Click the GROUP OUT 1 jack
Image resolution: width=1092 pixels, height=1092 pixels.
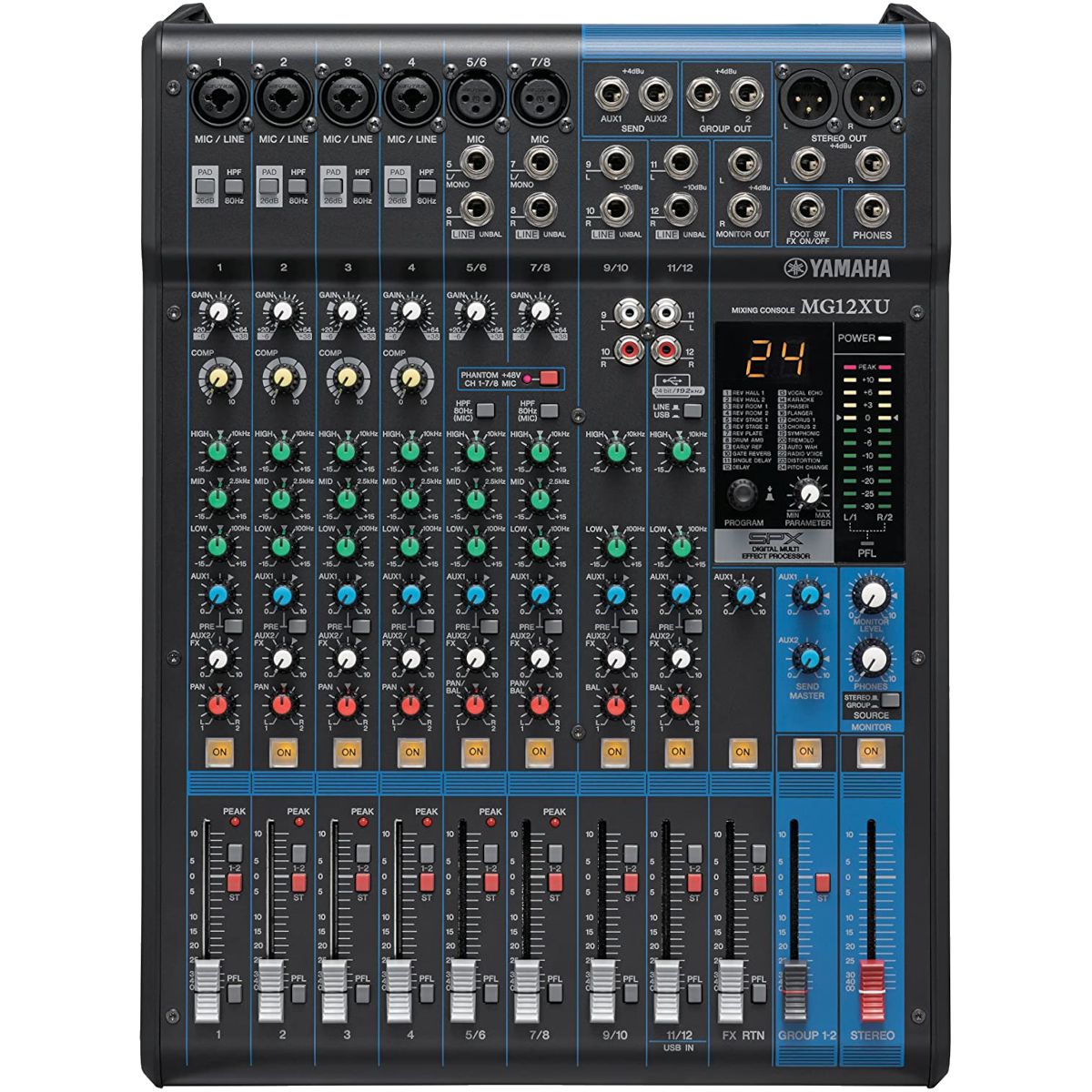coord(702,94)
